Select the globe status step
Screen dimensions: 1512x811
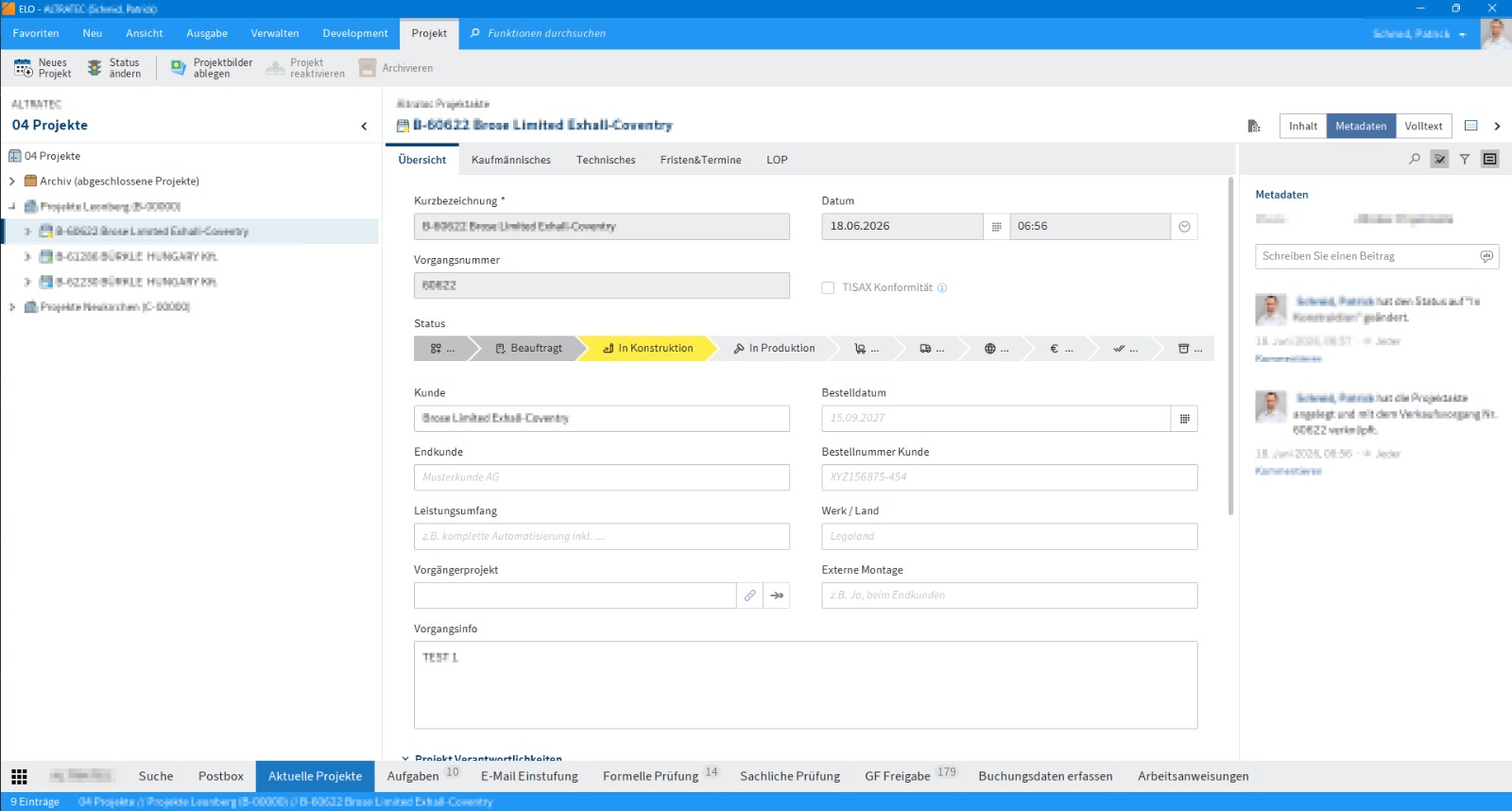[996, 349]
